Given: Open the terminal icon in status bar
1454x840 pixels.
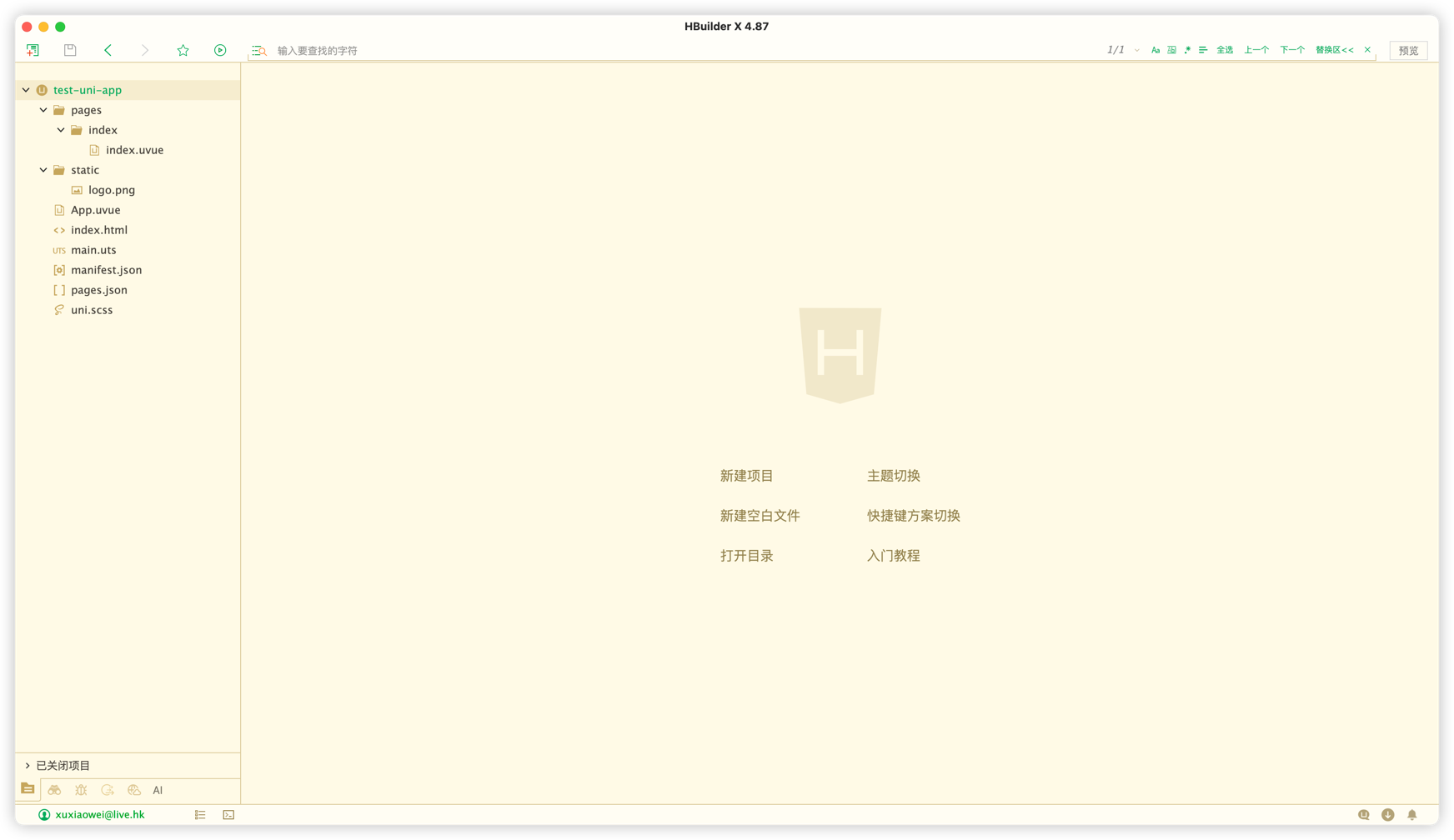Looking at the screenshot, I should click(228, 815).
